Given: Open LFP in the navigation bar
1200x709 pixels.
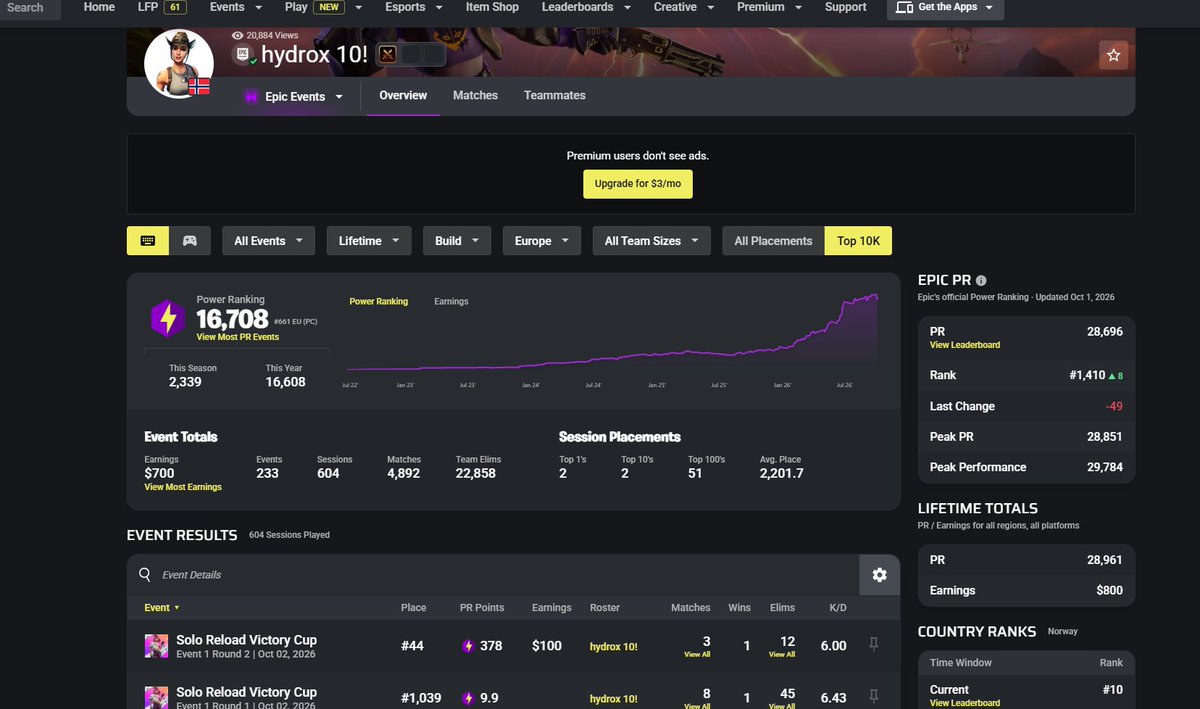Looking at the screenshot, I should (x=162, y=7).
